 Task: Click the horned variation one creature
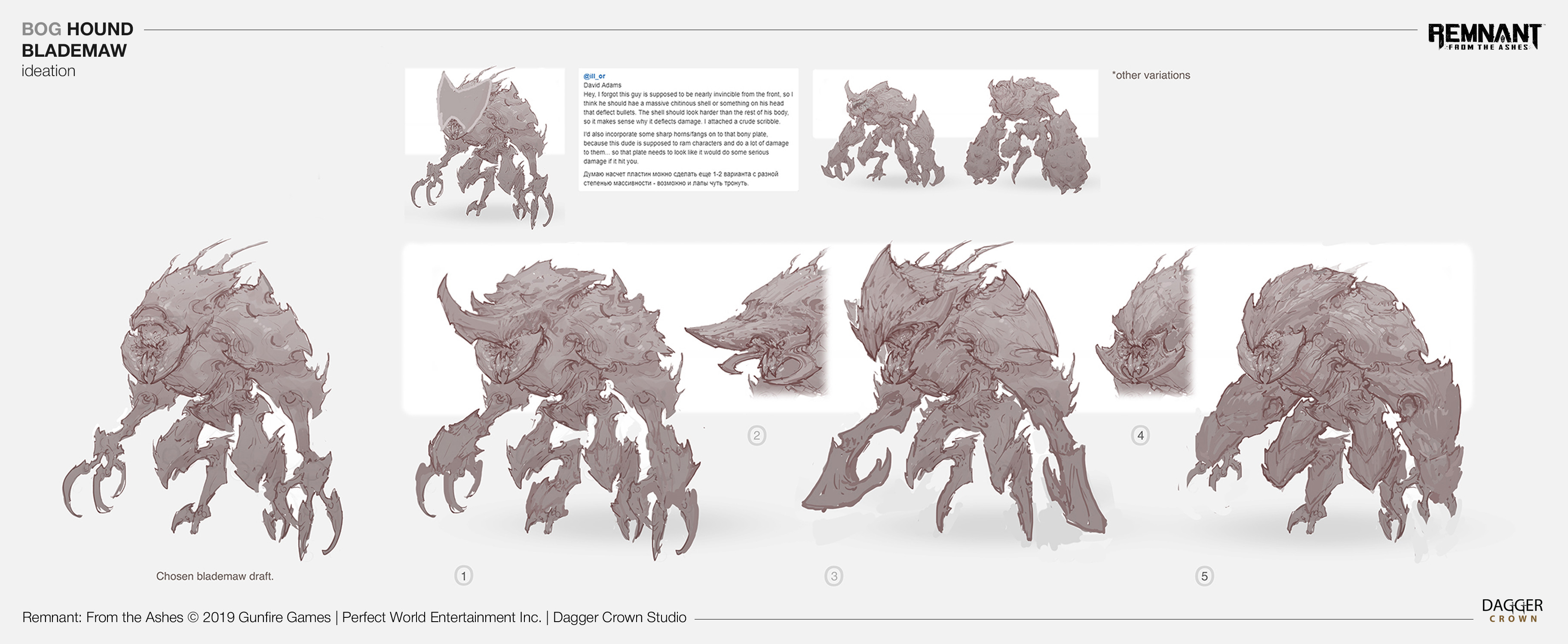click(557, 408)
